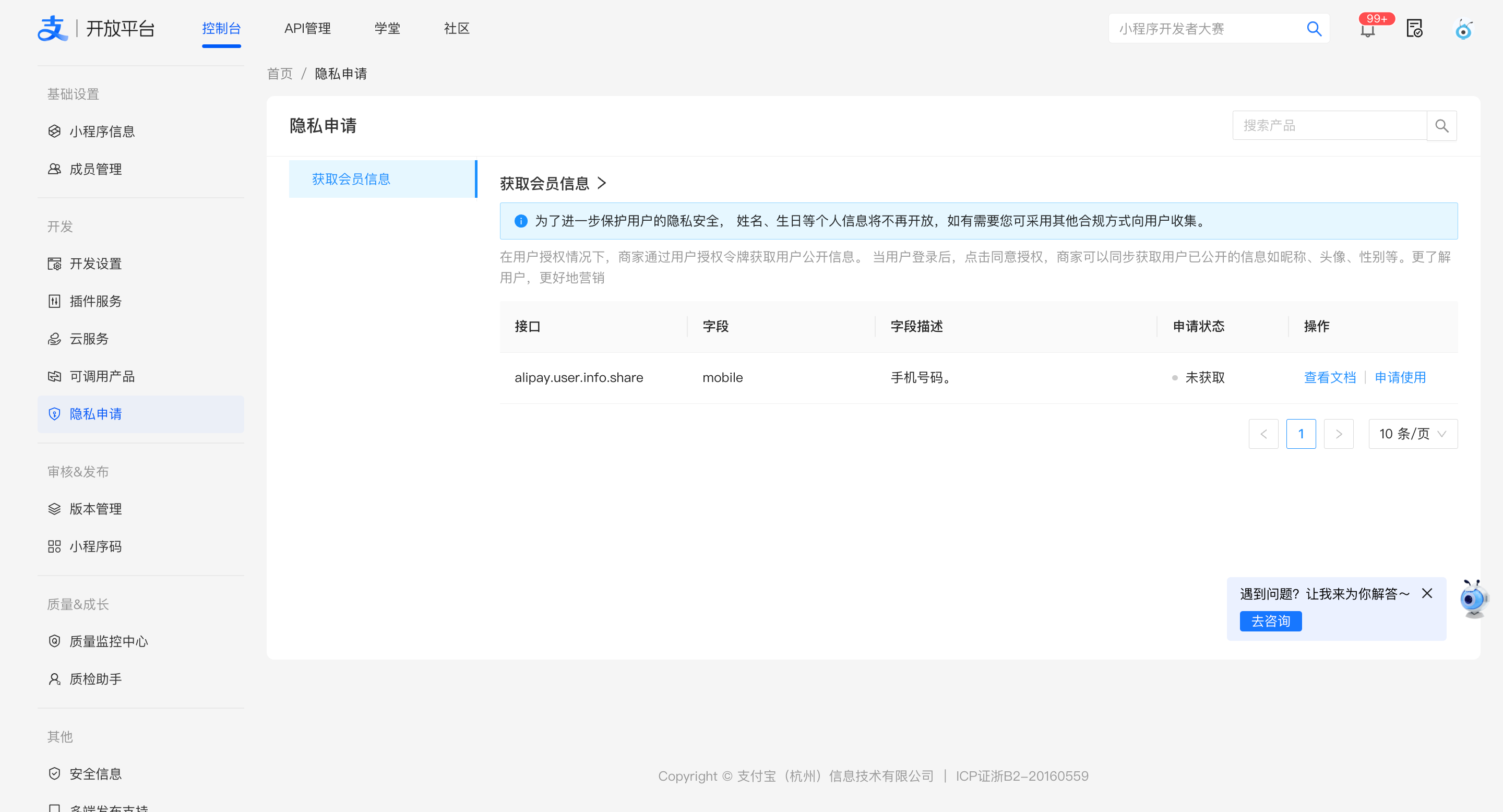1503x812 pixels.
Task: Click the 申请使用 link
Action: pos(1400,377)
